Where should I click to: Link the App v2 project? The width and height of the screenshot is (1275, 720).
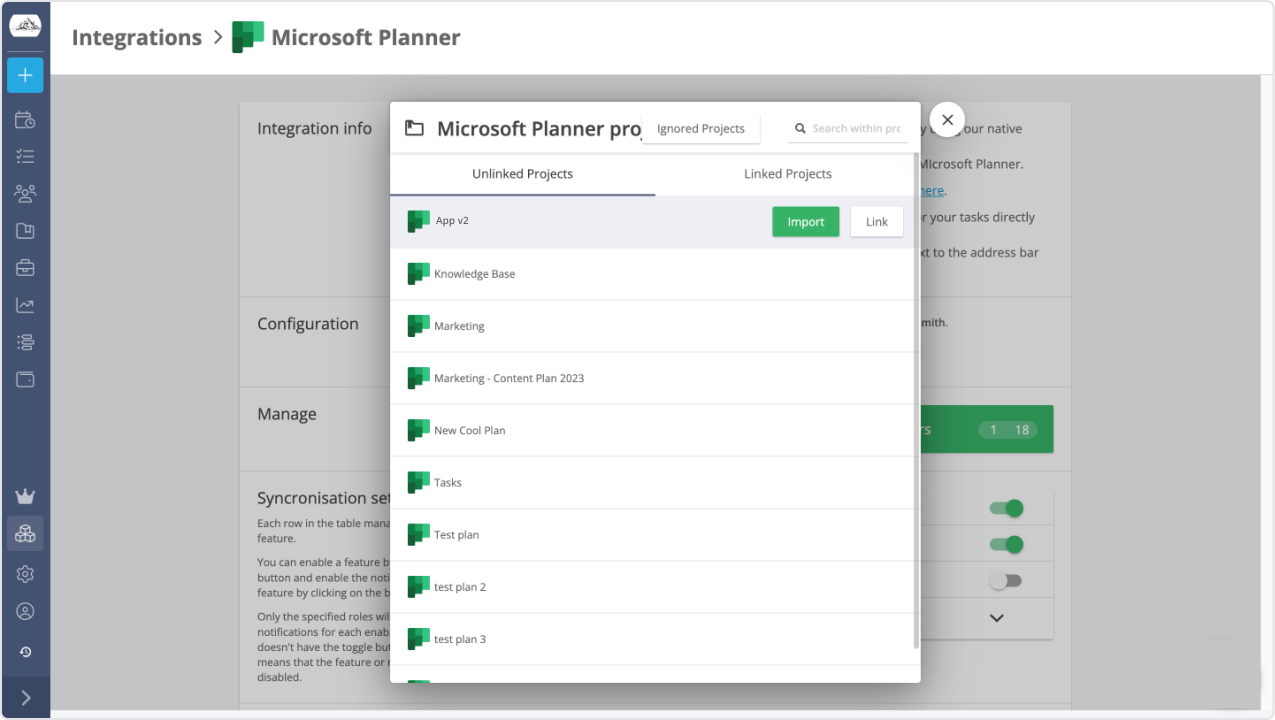click(876, 221)
